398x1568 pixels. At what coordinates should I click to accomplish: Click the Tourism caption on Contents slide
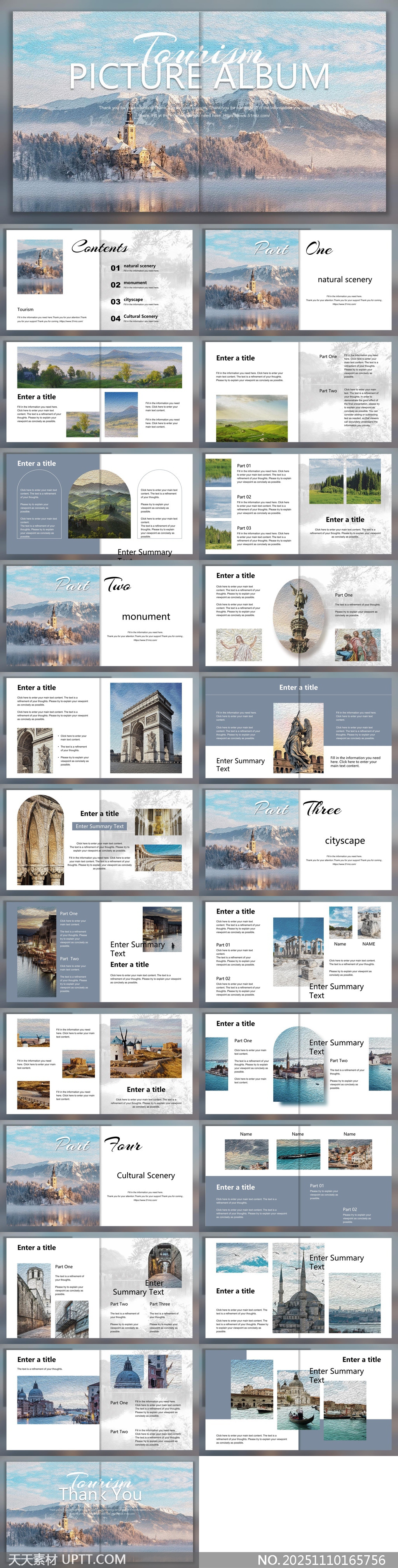click(26, 309)
